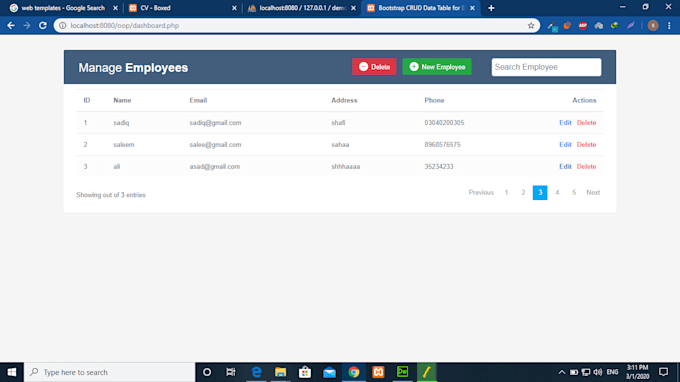The height and width of the screenshot is (382, 680).
Task: Click the red Delete button in header
Action: 374,67
